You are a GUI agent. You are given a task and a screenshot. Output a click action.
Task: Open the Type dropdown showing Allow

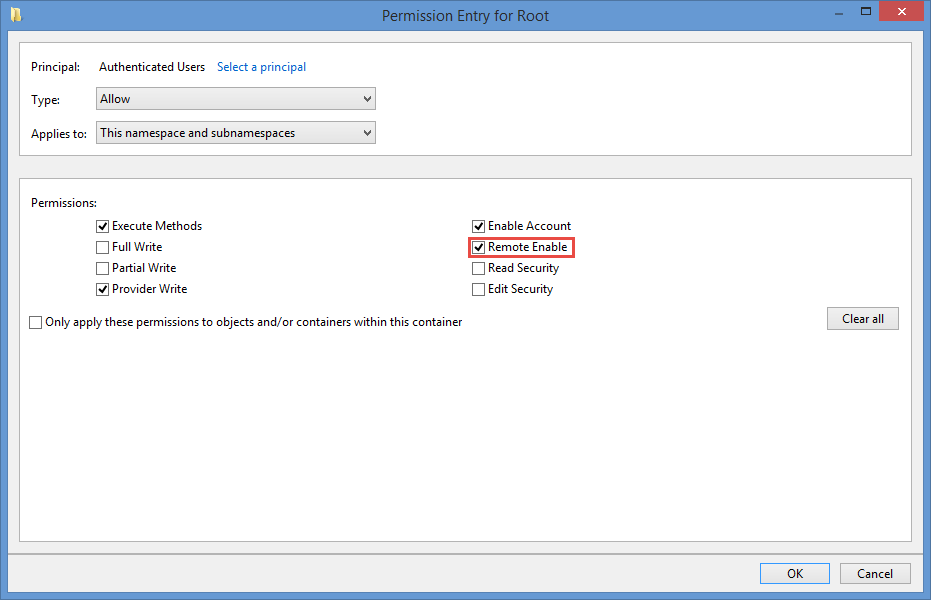point(236,99)
